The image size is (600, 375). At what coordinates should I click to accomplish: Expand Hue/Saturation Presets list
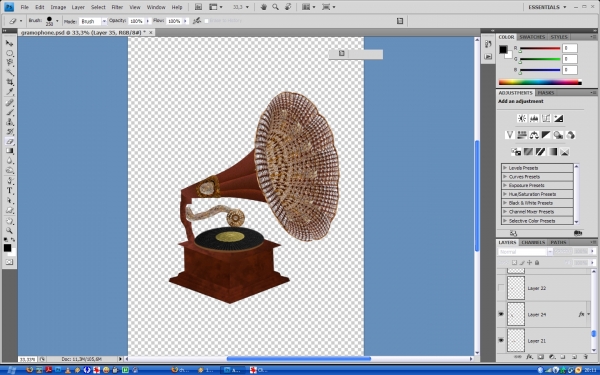(x=505, y=194)
